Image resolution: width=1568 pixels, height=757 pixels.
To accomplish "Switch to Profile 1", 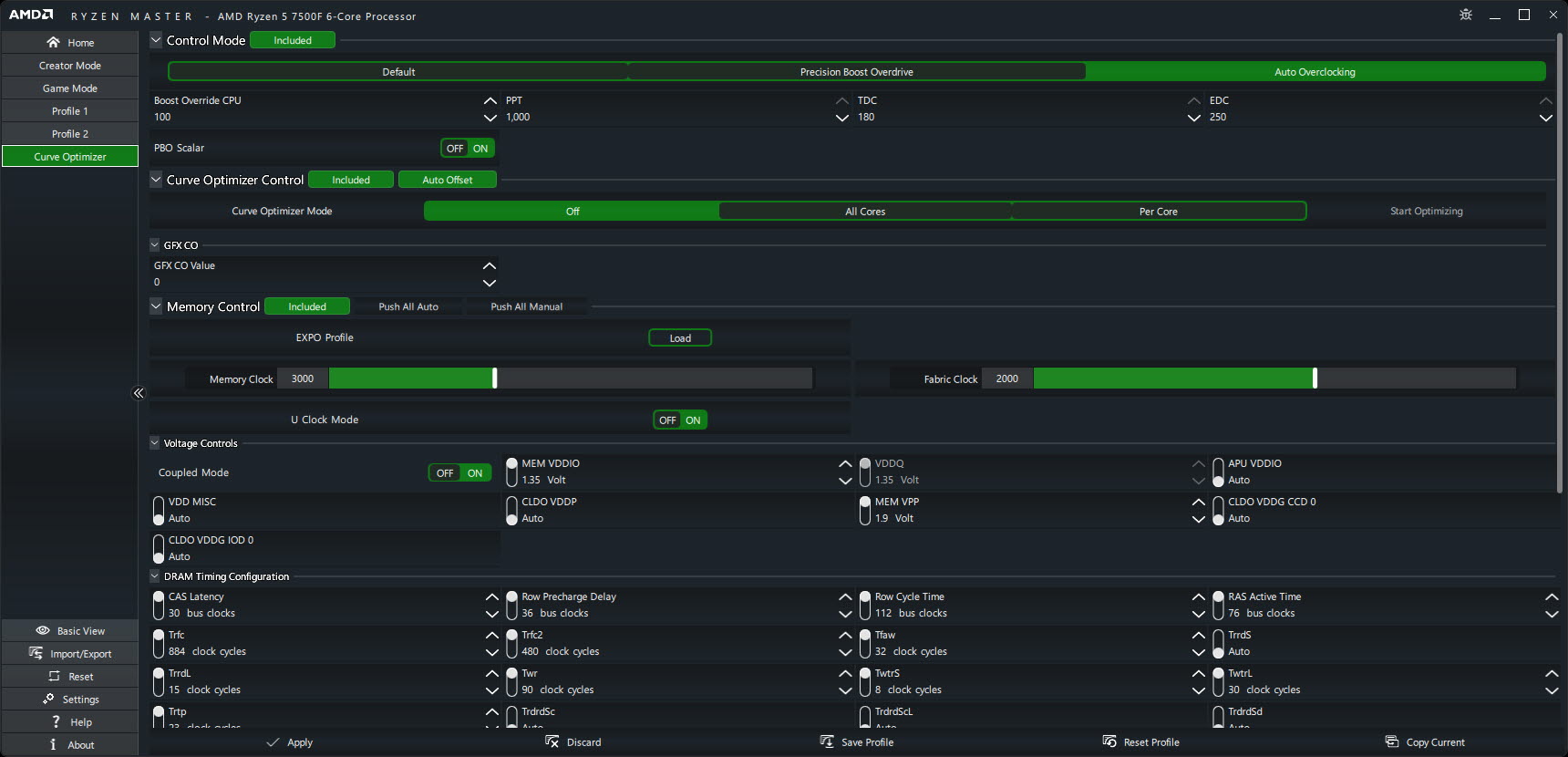I will point(70,111).
